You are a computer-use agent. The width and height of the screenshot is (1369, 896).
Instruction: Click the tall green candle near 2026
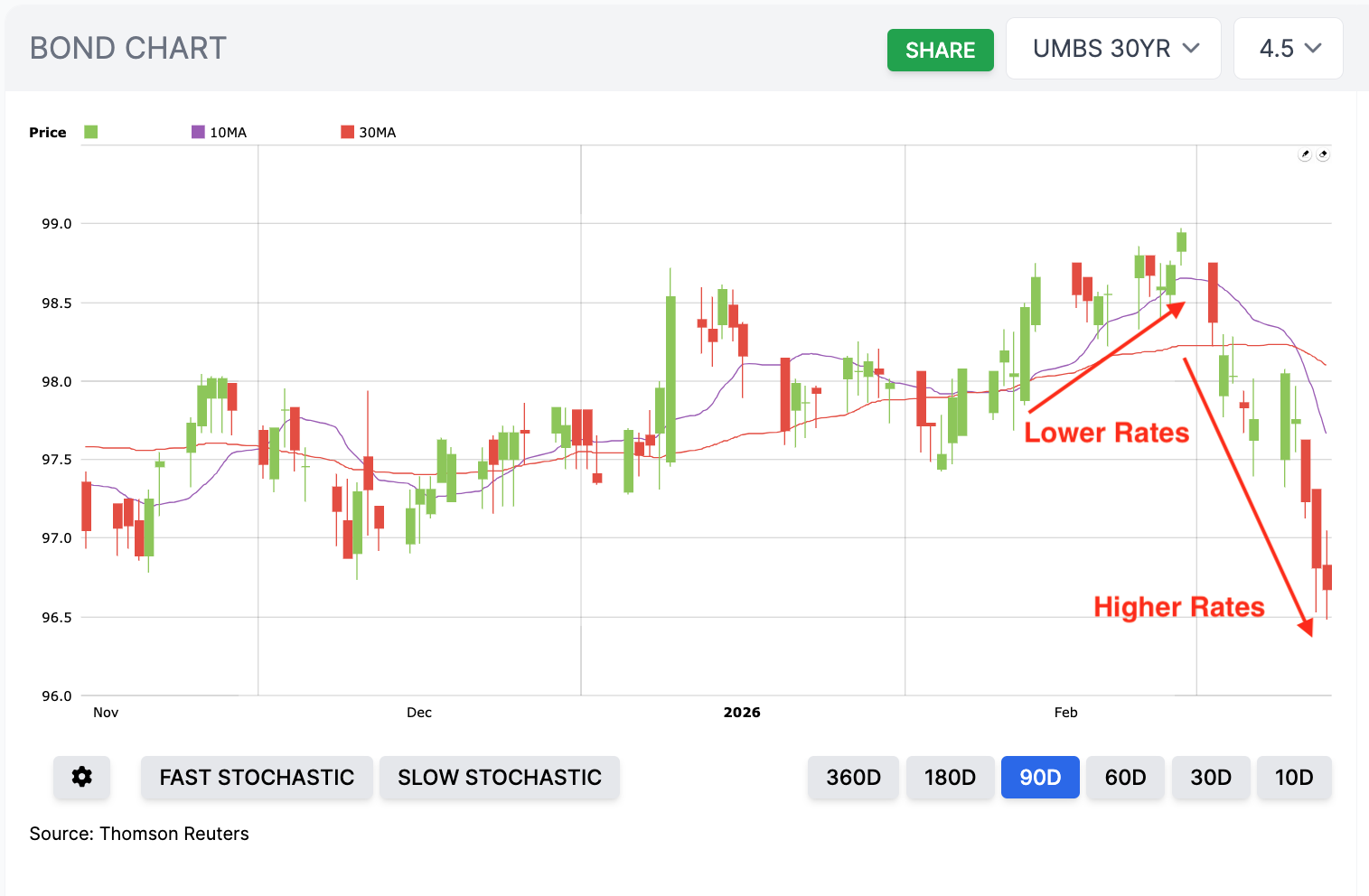click(670, 379)
